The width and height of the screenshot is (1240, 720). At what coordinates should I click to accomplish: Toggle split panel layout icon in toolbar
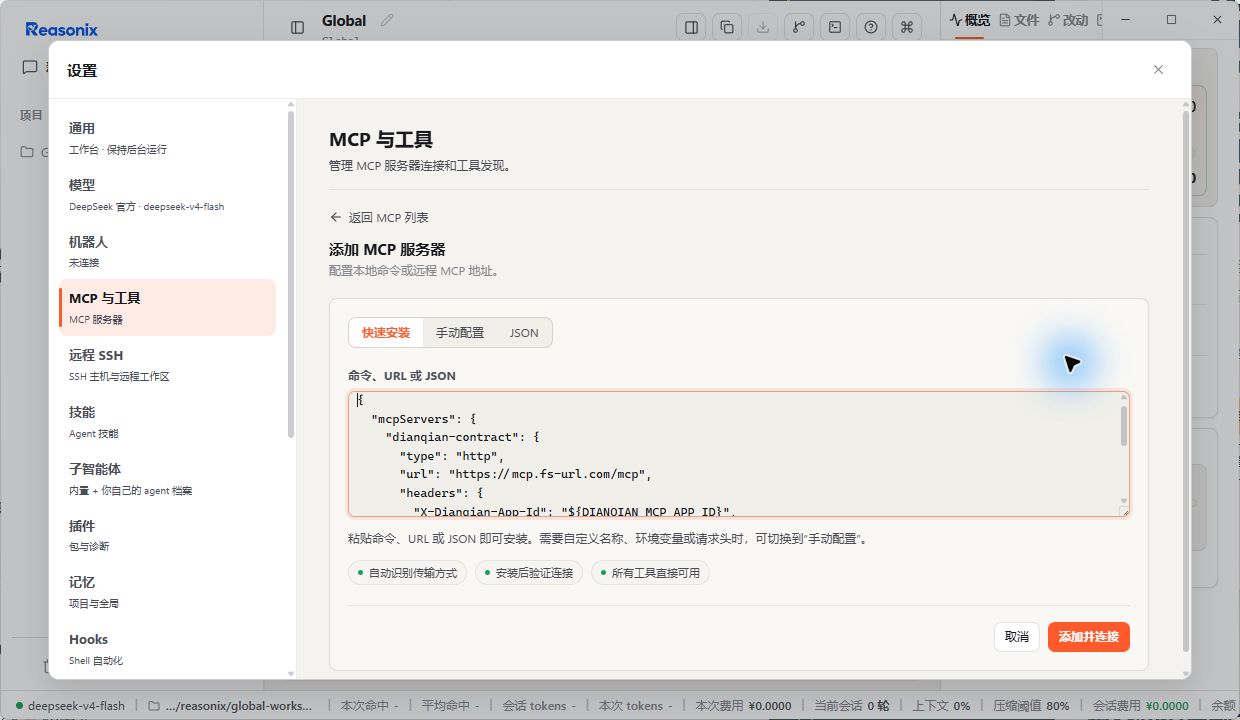[x=691, y=28]
